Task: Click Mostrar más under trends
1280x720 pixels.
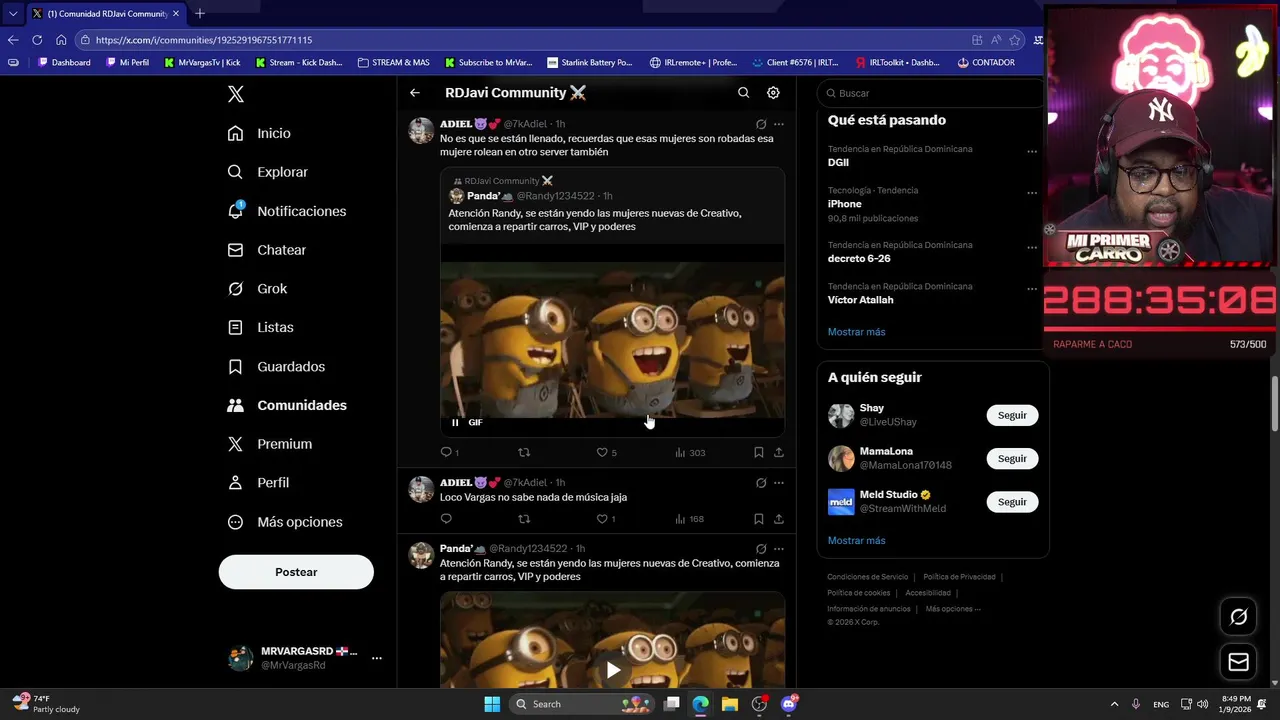Action: [x=856, y=332]
